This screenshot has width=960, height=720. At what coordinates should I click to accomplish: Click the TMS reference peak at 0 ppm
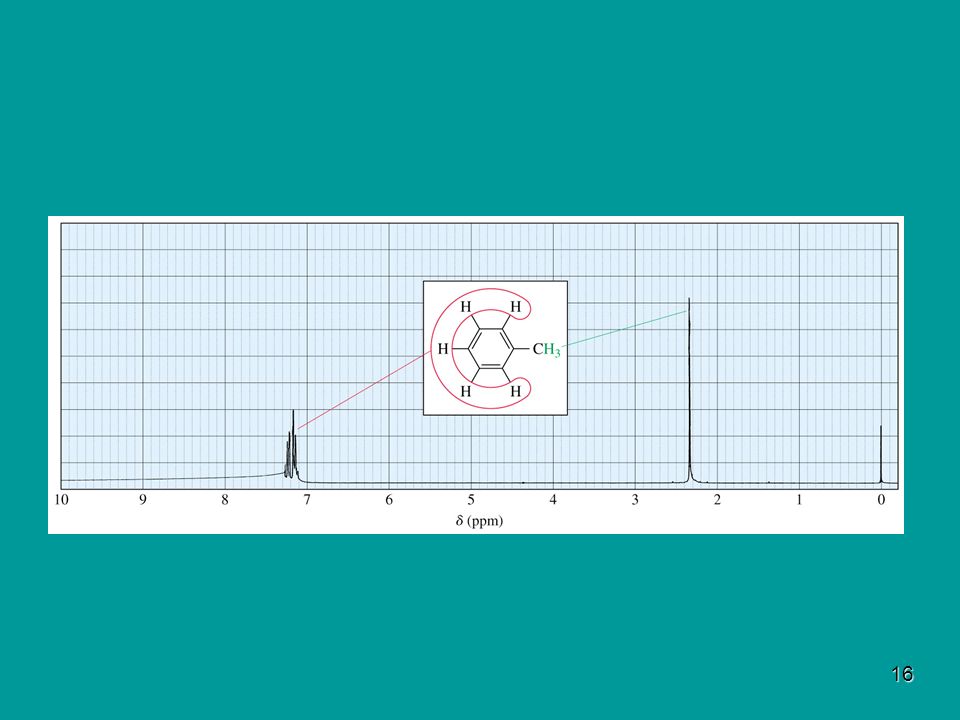tap(881, 454)
